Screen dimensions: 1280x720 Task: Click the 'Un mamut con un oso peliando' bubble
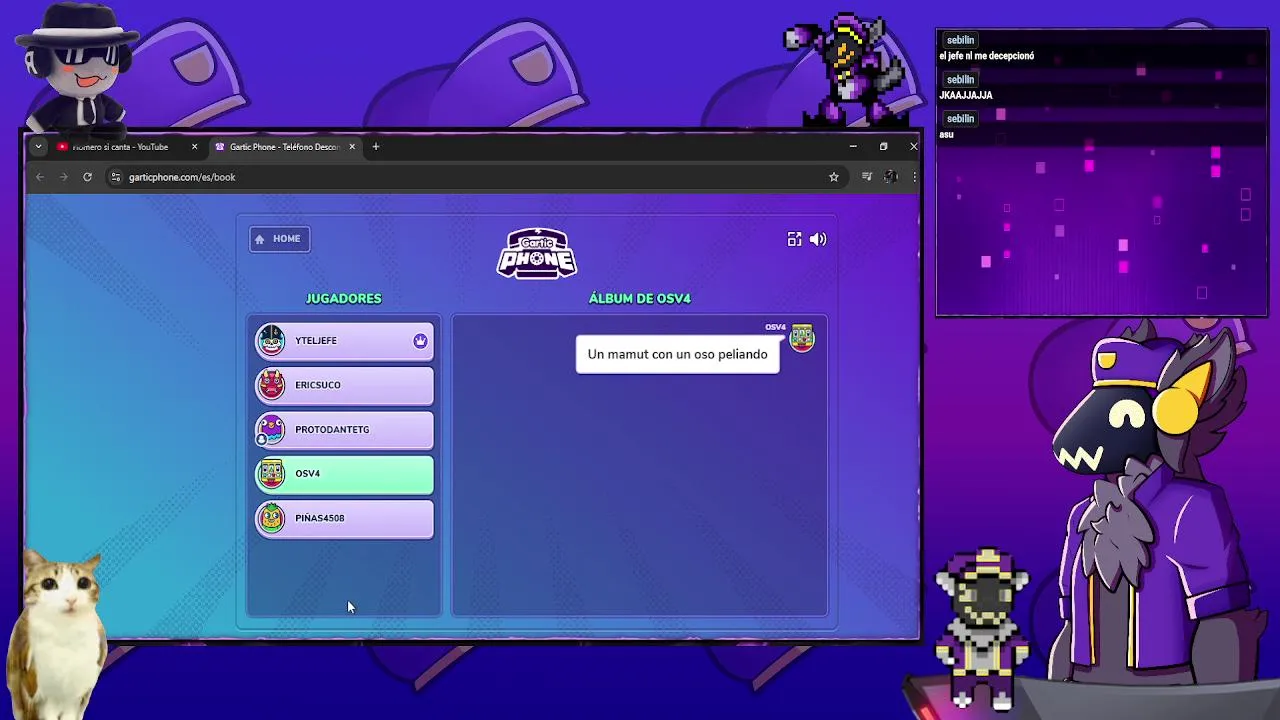[678, 354]
